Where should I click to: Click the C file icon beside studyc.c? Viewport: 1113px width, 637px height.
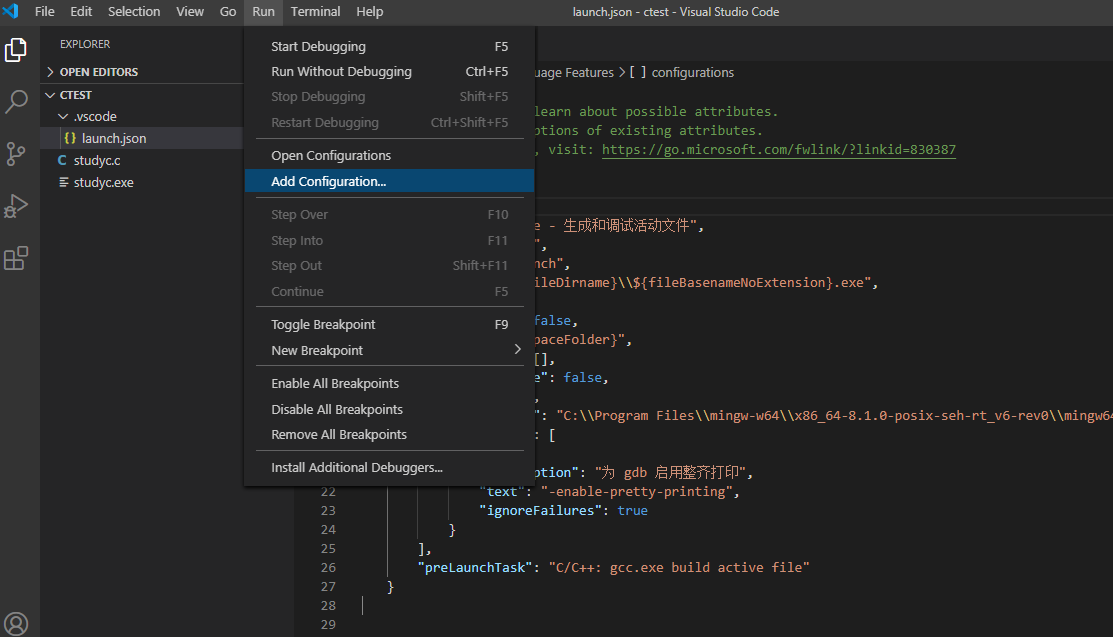coord(62,160)
